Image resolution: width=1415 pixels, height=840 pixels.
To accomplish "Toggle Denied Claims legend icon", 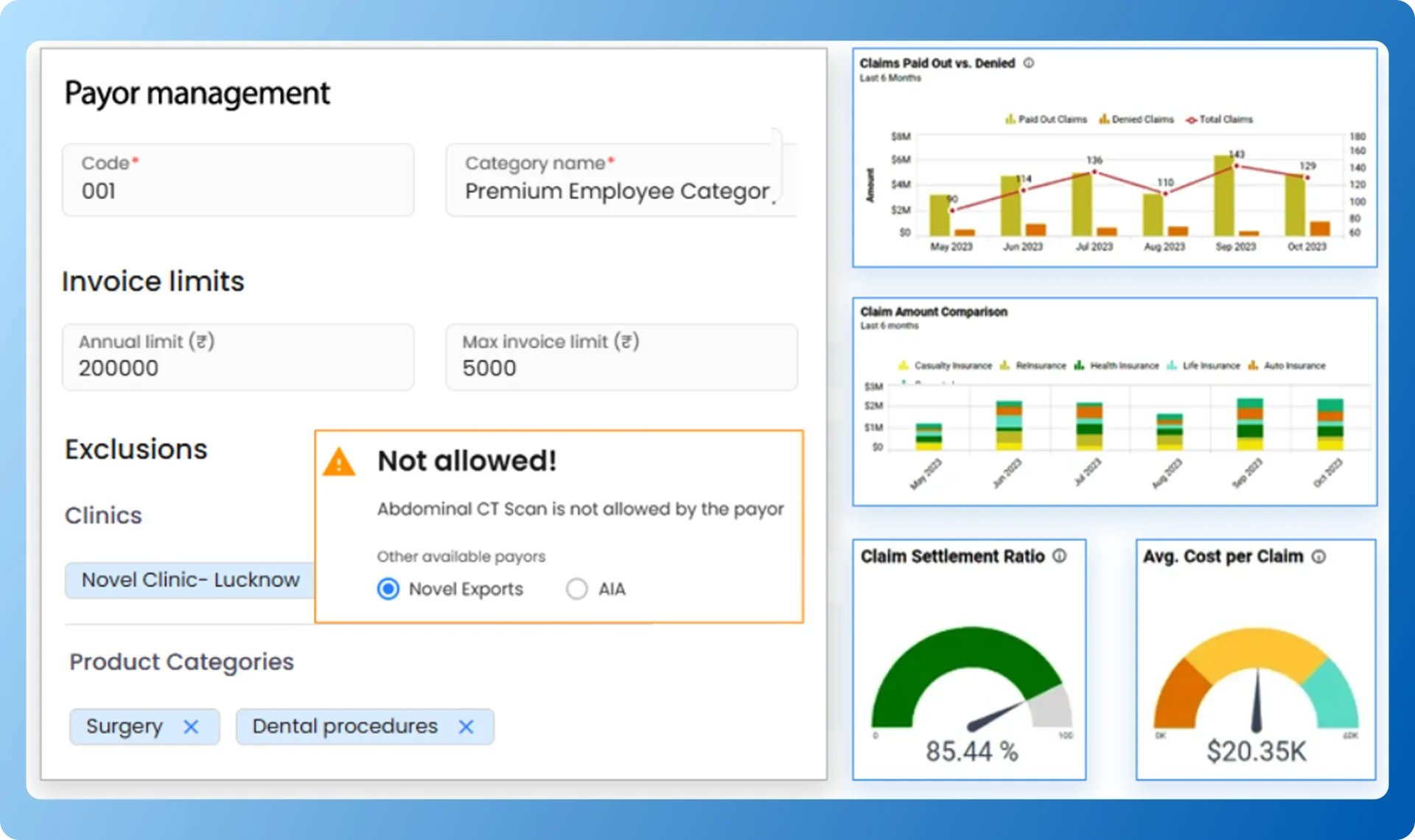I will [1104, 119].
